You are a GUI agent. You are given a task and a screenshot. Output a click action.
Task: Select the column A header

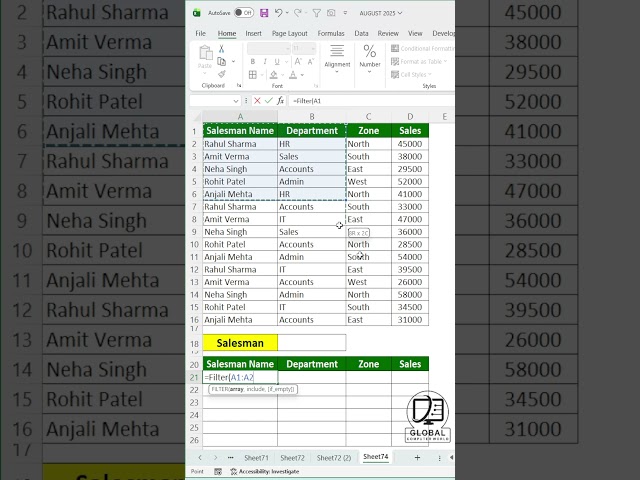(240, 117)
